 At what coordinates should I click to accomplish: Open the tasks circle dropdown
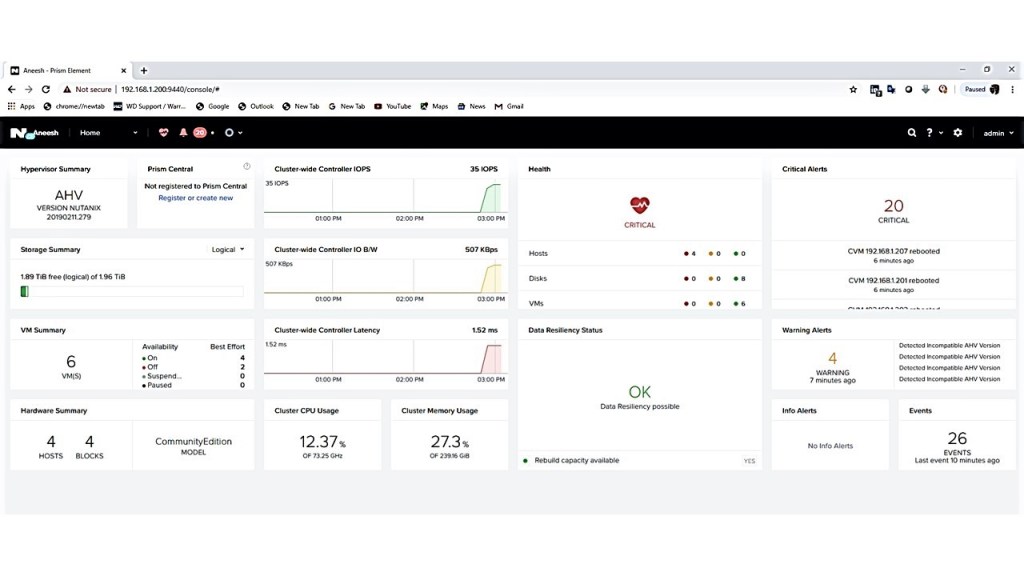tap(233, 132)
